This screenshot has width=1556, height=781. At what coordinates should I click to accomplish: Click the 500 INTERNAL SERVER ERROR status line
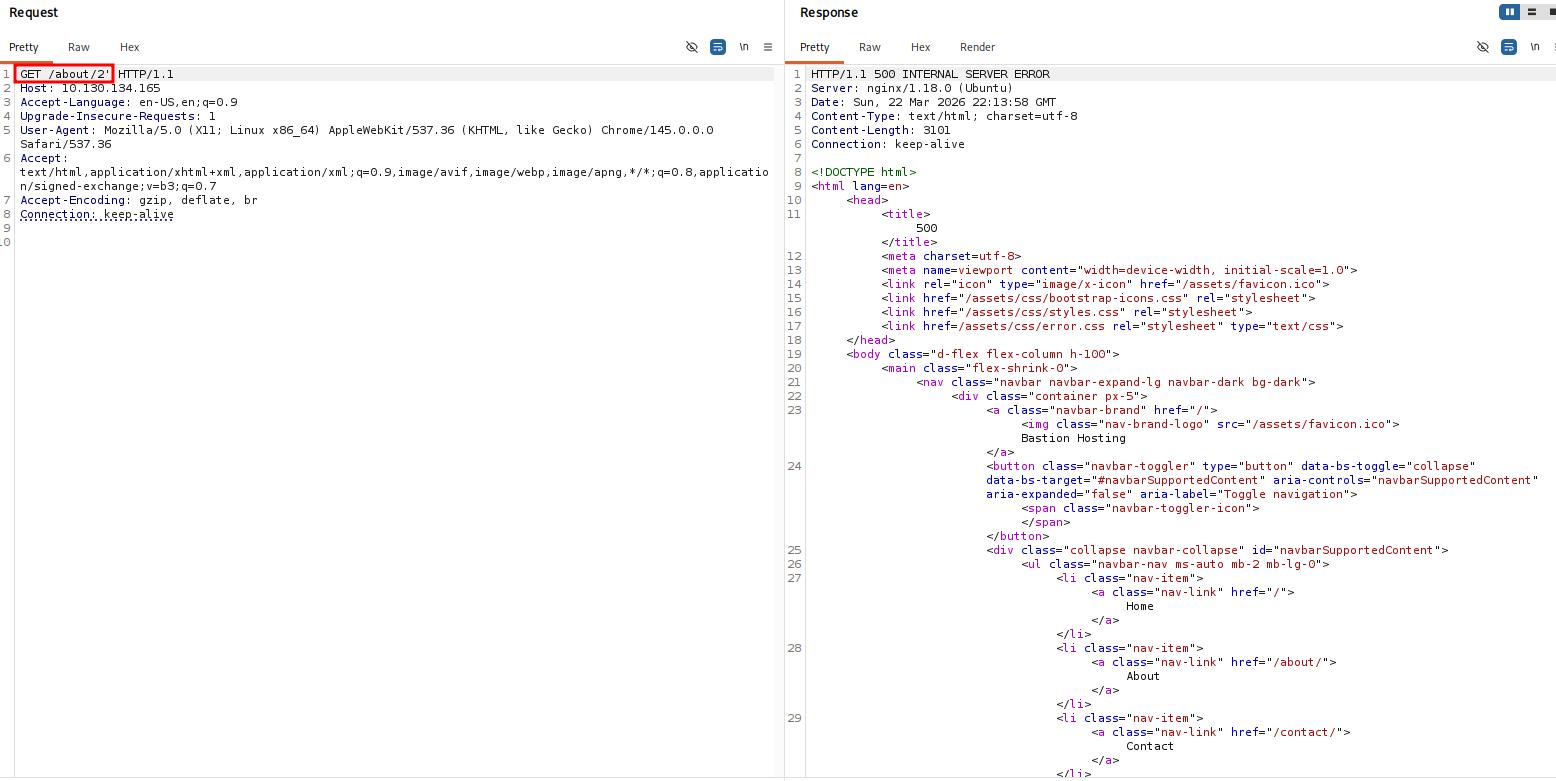click(930, 74)
